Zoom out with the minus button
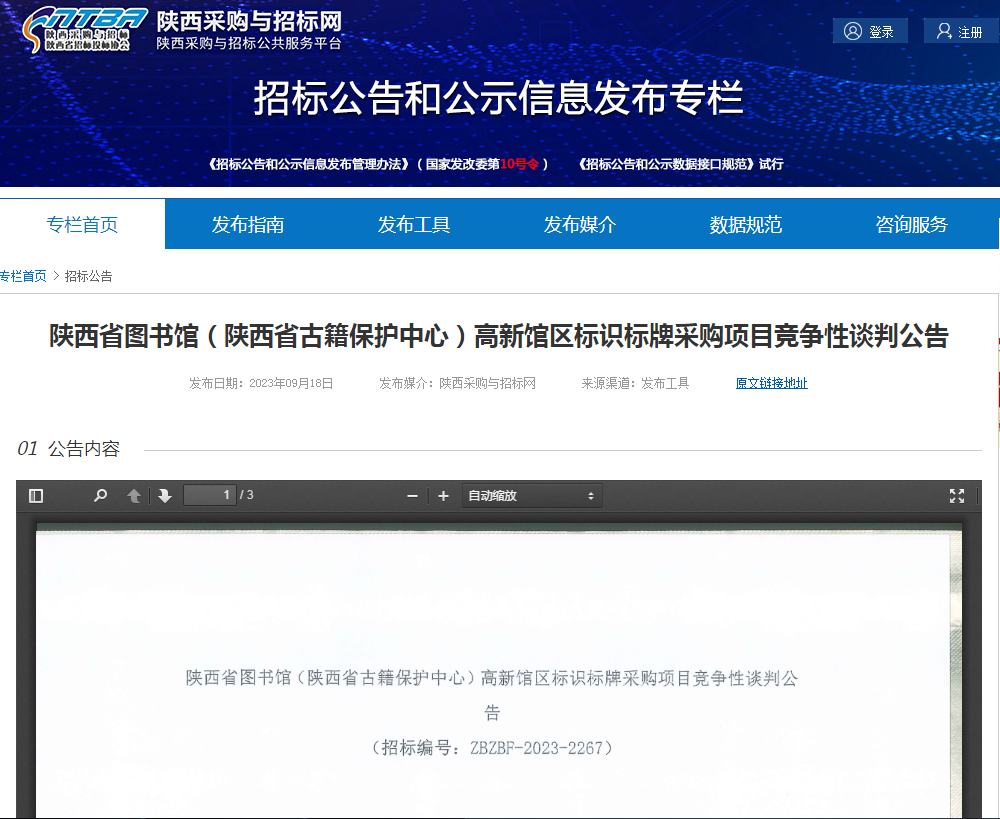 pos(412,496)
